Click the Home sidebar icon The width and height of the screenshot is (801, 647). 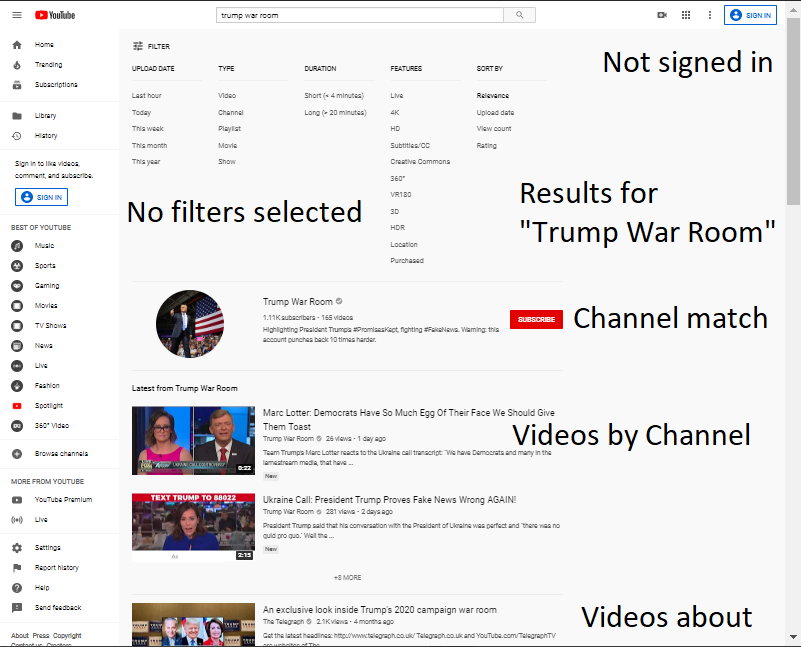[17, 45]
